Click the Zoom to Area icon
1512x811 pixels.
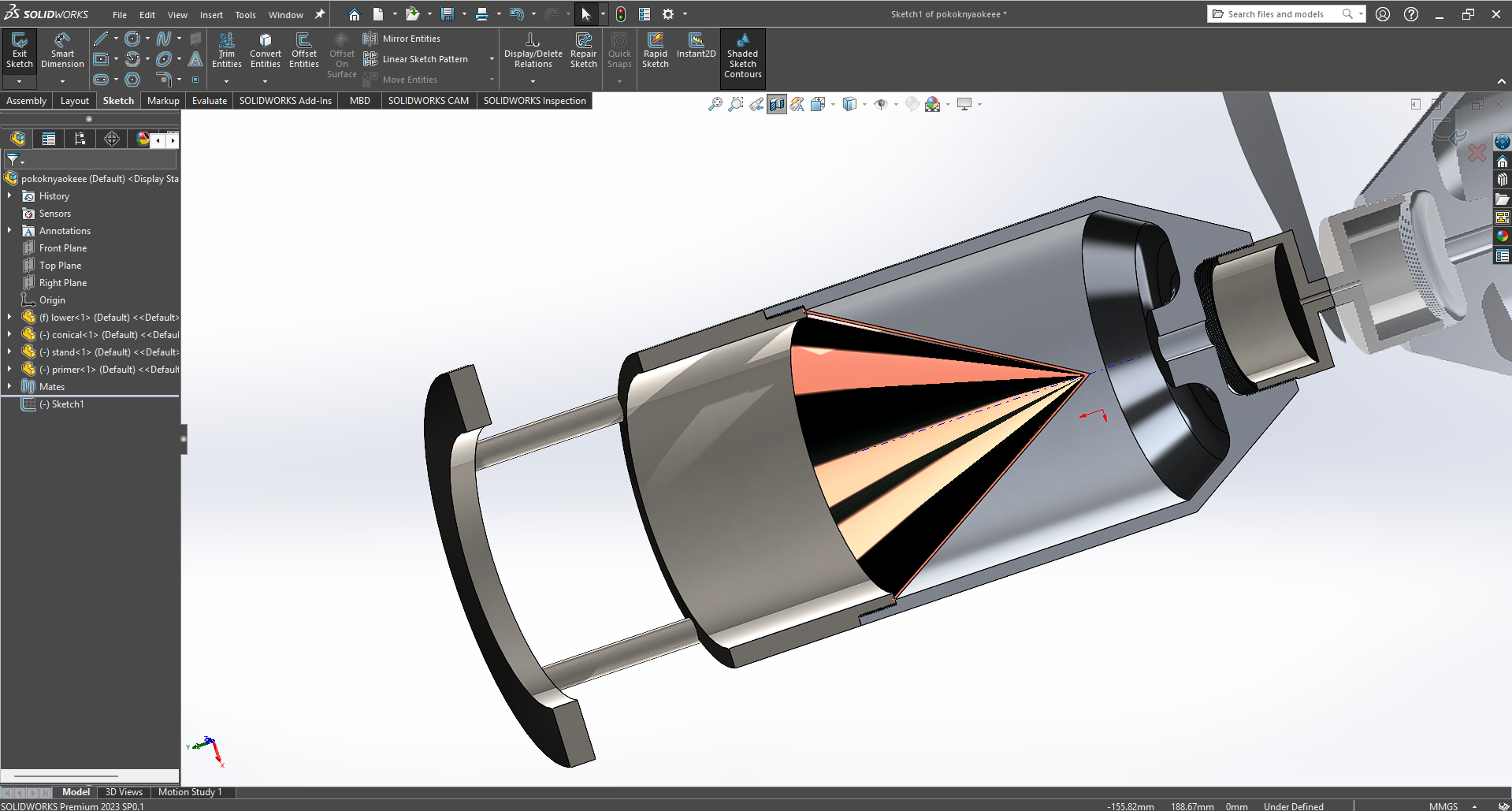tap(736, 104)
